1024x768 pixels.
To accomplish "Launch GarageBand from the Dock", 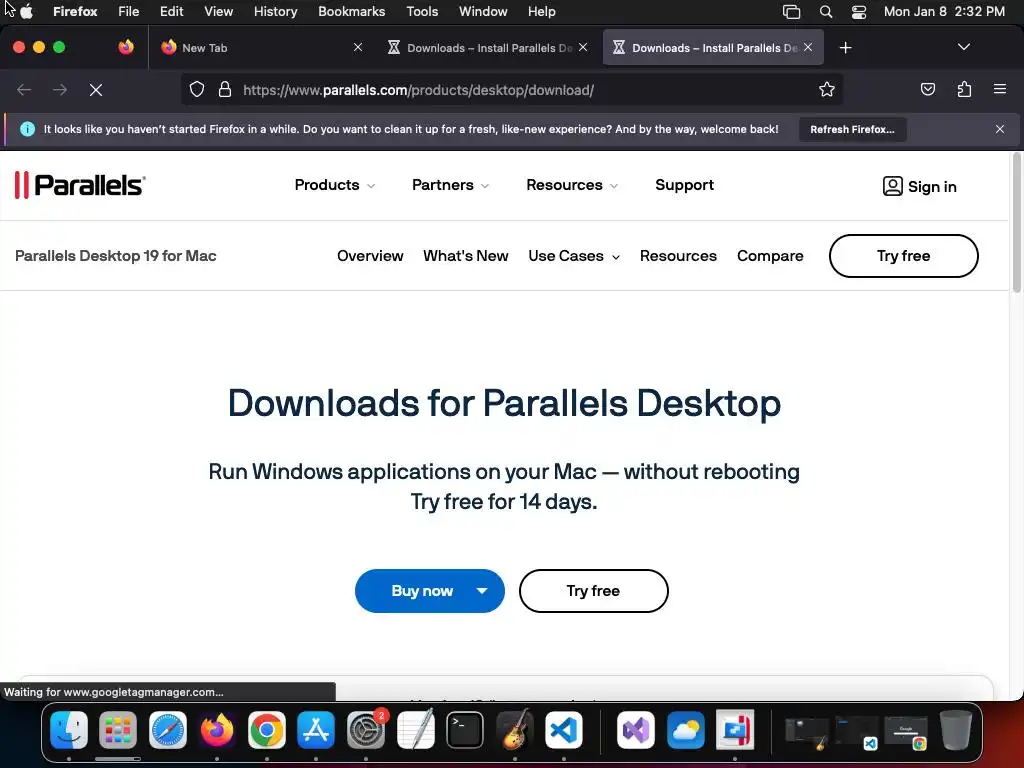I will tap(515, 729).
